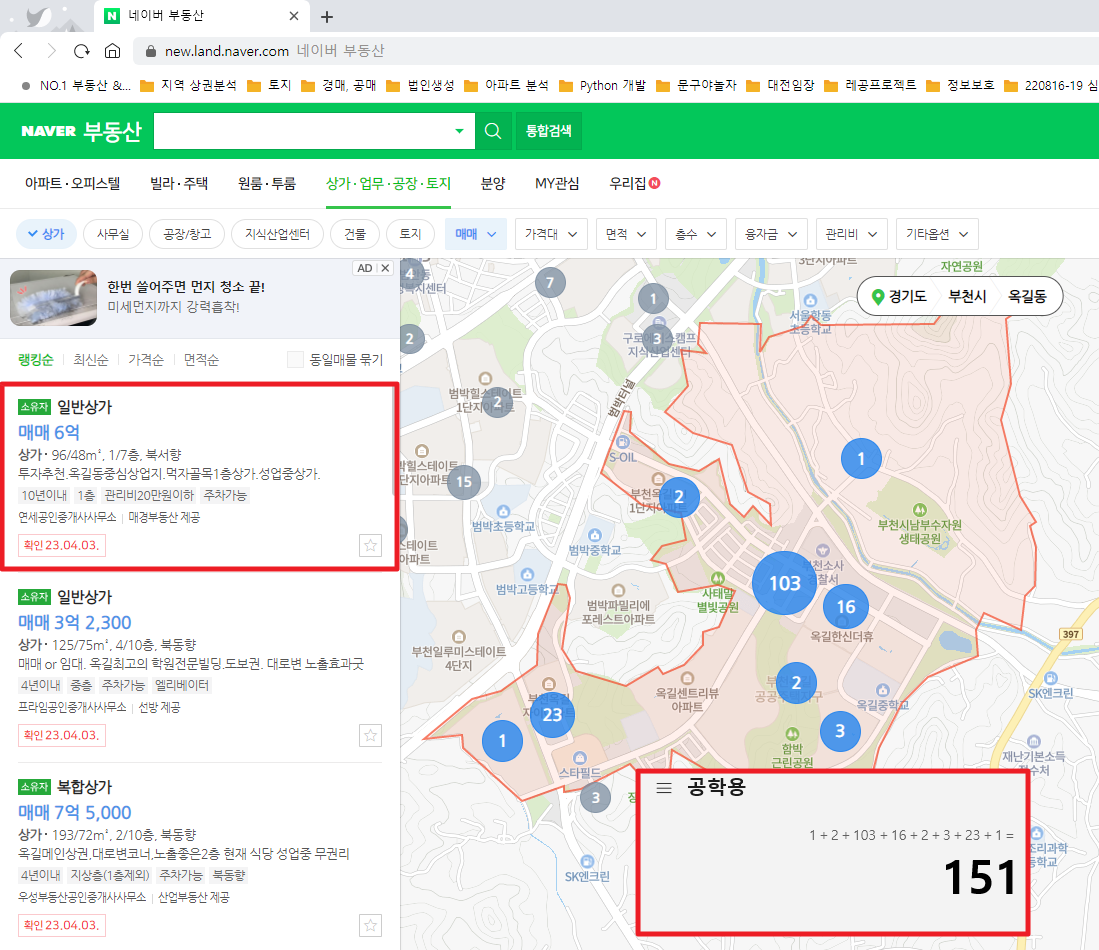Close the ad banner X
Image resolution: width=1099 pixels, height=950 pixels.
pyautogui.click(x=385, y=268)
